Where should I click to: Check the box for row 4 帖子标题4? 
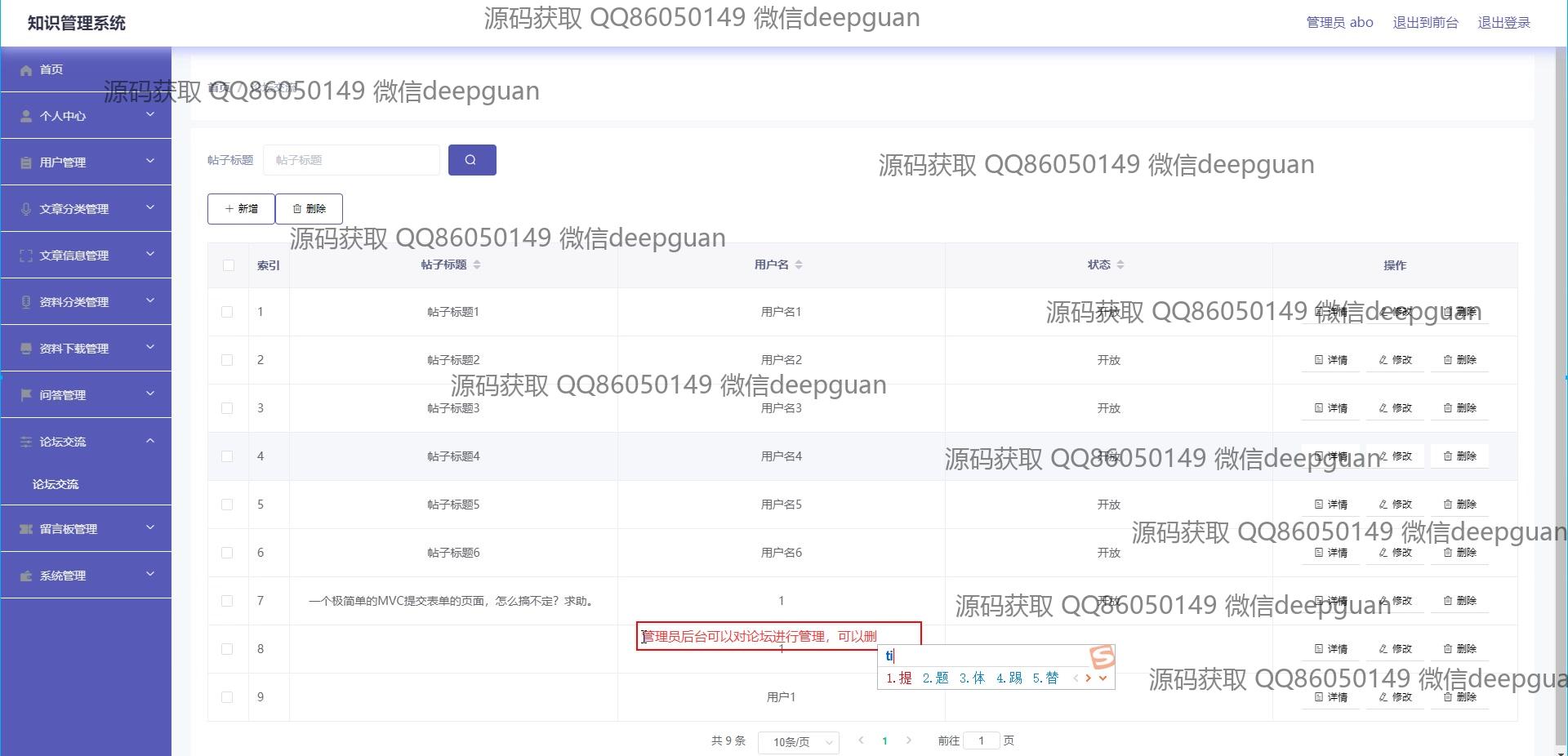tap(227, 456)
